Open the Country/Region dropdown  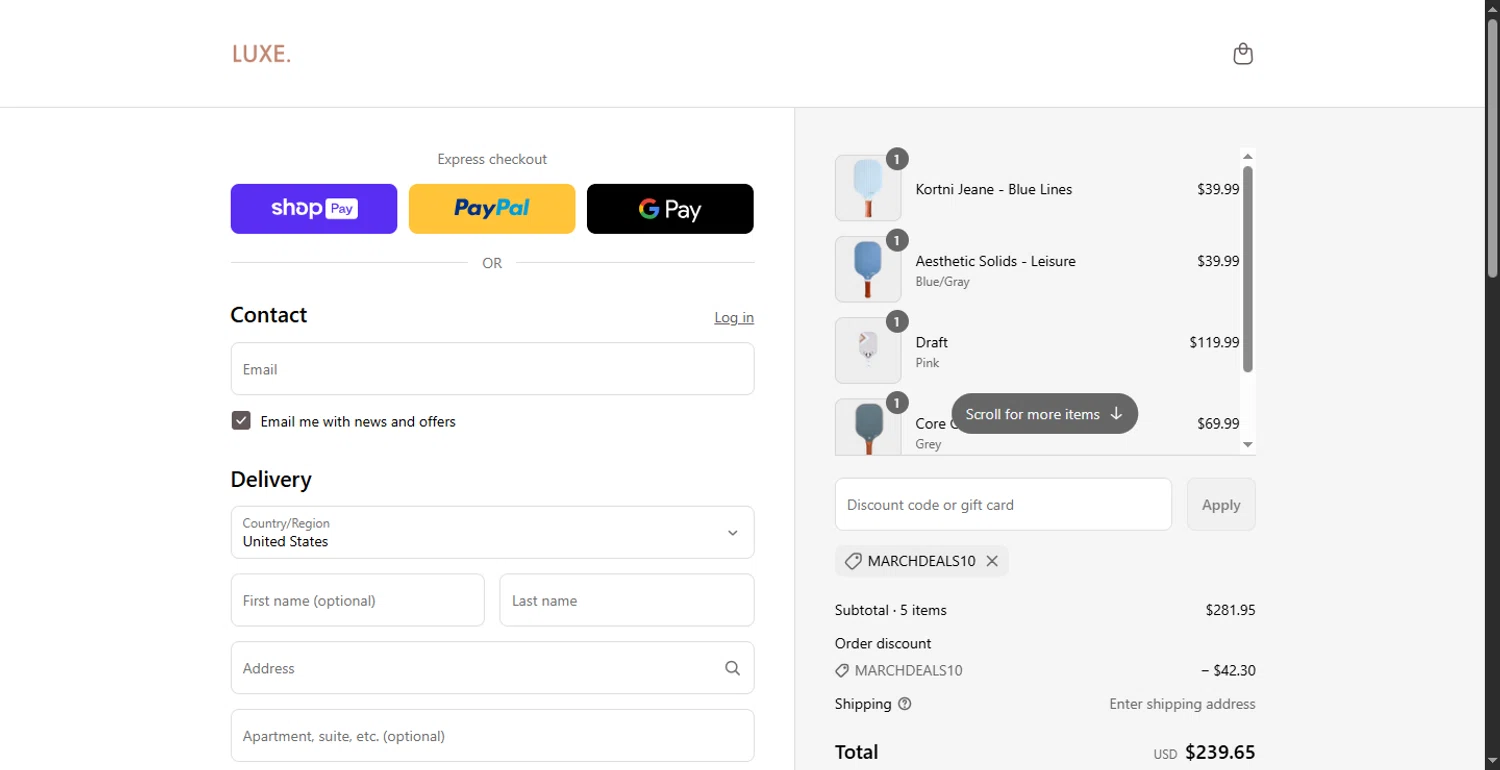pos(492,532)
